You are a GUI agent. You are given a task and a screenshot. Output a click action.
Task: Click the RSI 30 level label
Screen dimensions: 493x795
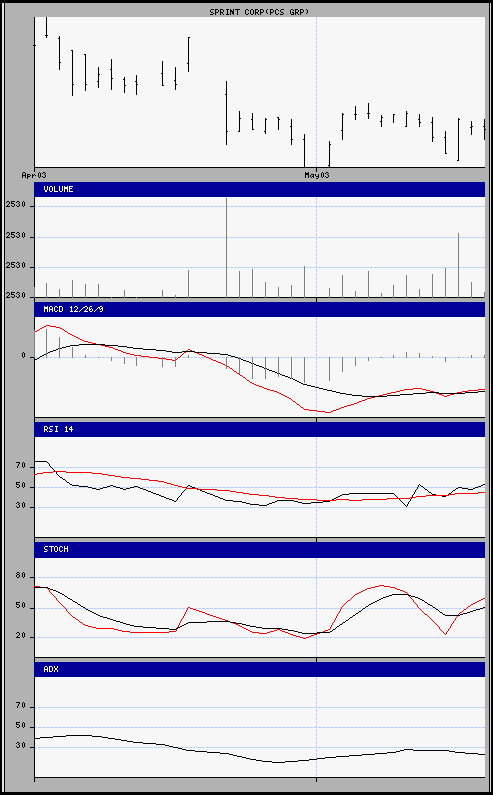point(20,507)
